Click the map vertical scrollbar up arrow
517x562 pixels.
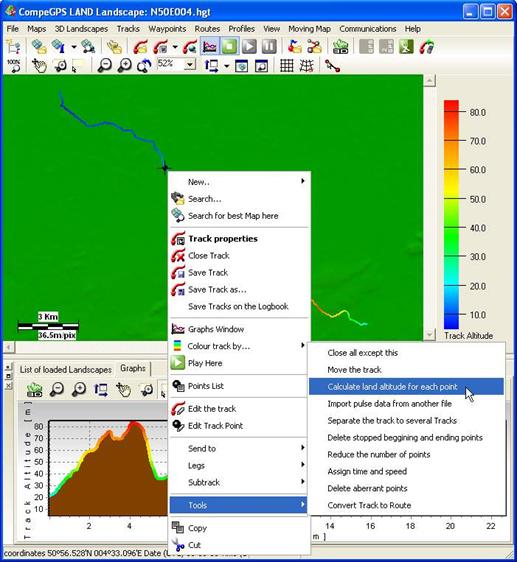click(x=429, y=81)
